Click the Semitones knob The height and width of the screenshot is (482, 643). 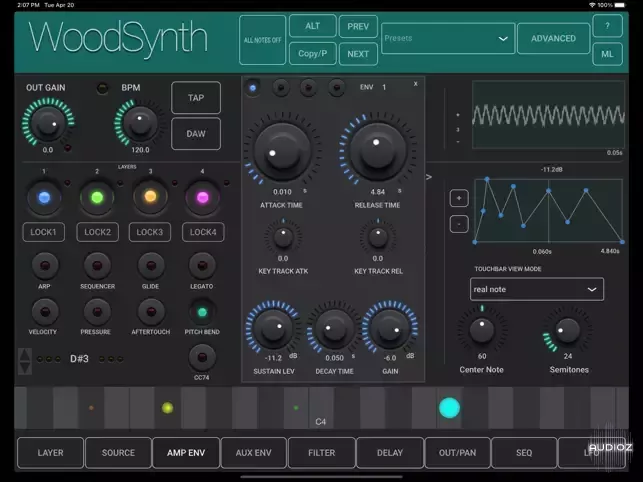[568, 330]
